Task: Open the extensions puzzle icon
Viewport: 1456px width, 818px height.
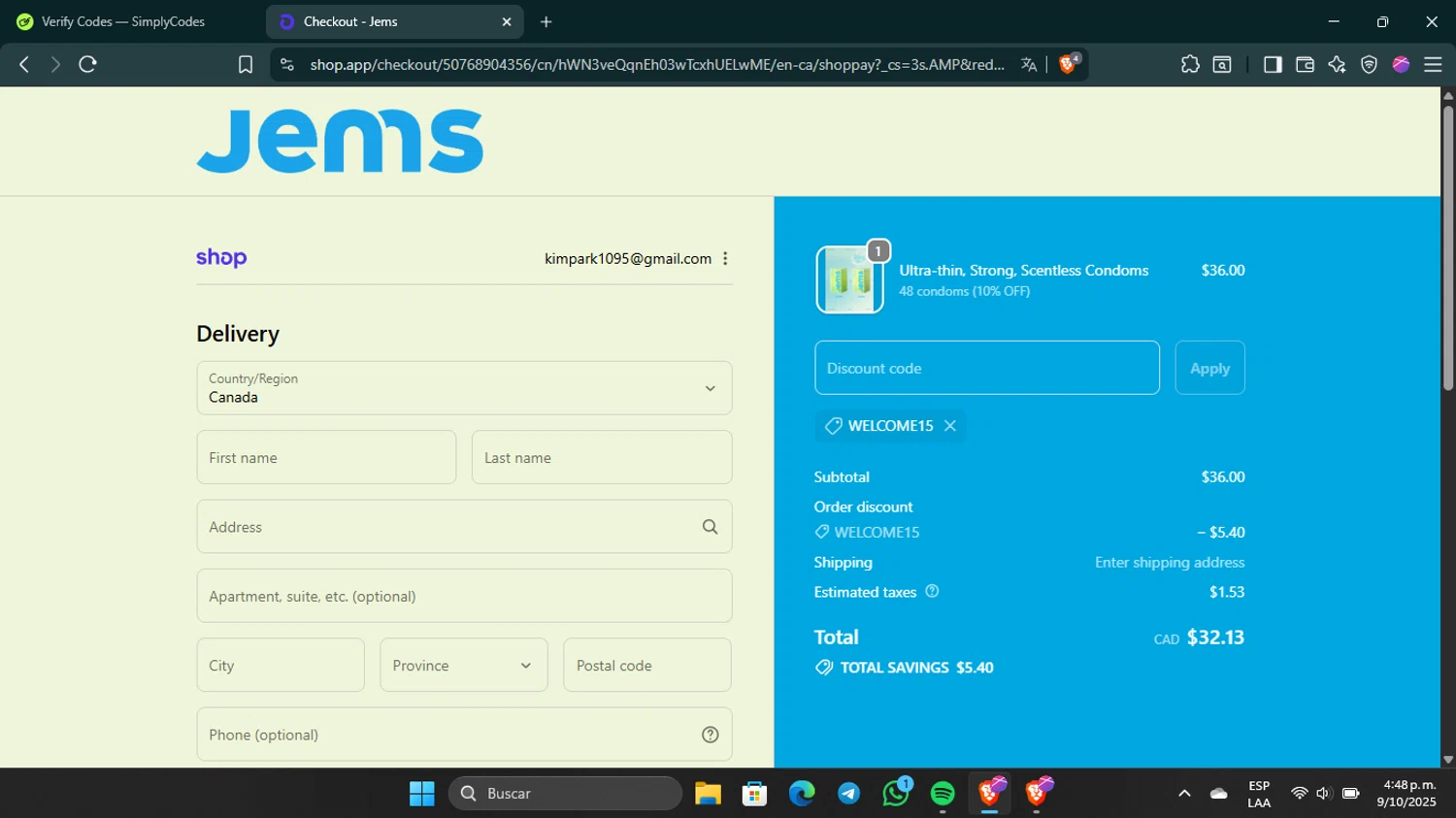Action: click(x=1190, y=64)
